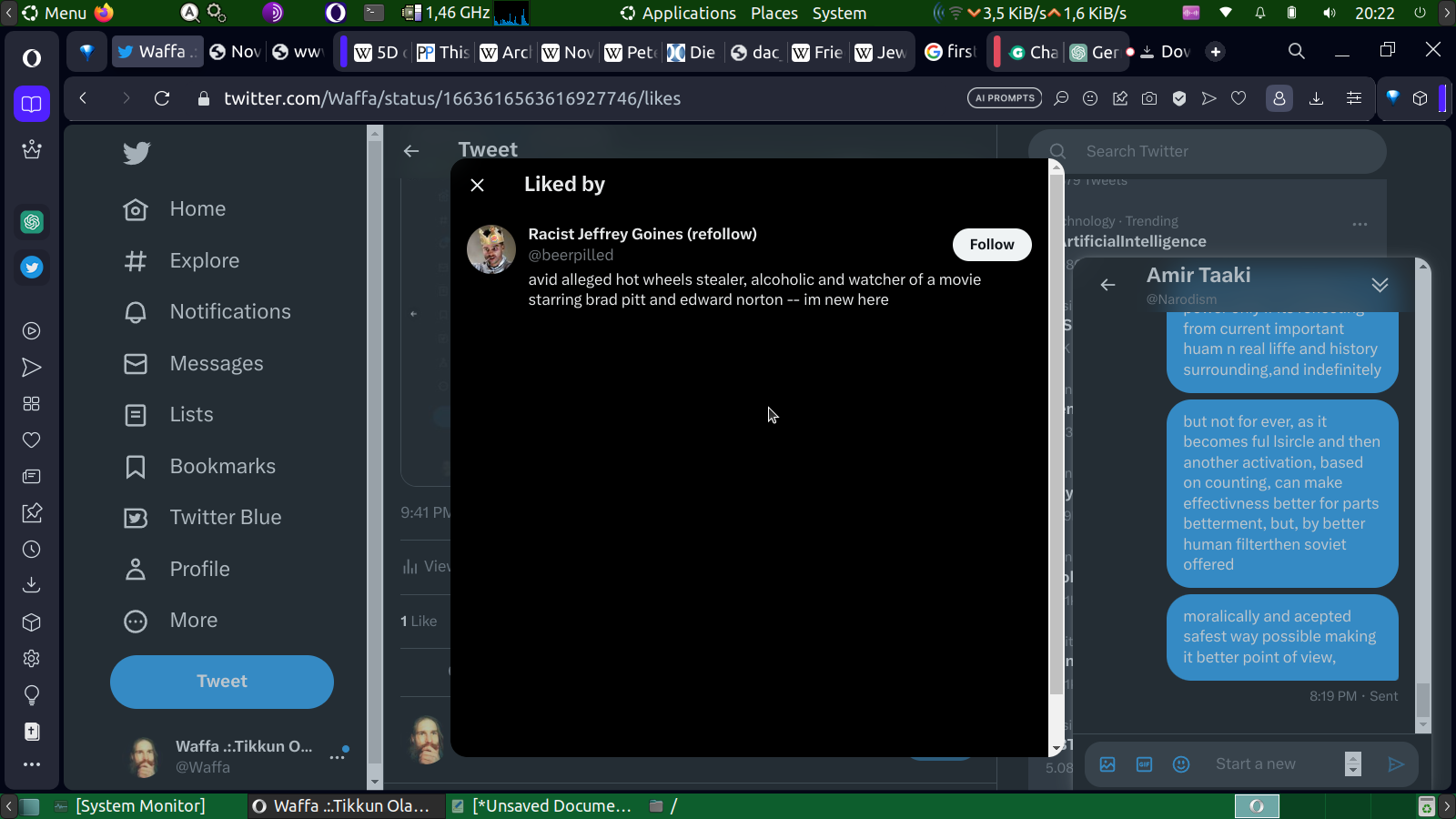This screenshot has height=819, width=1456.
Task: Open History clock in Opera sidebar
Action: 32,550
